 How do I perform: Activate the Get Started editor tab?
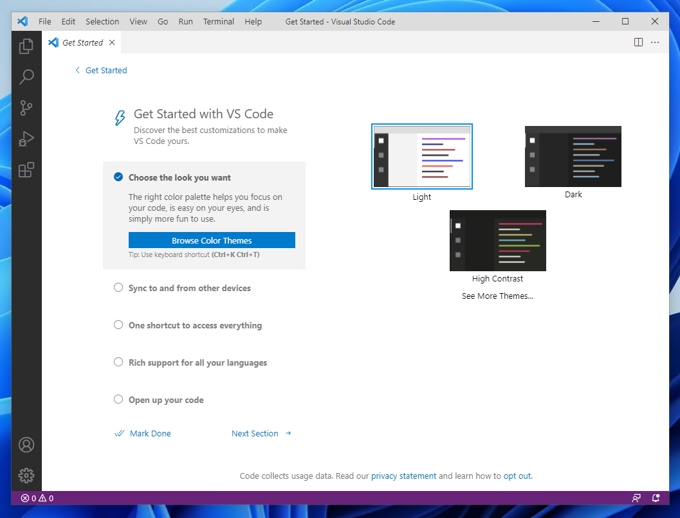pyautogui.click(x=82, y=43)
